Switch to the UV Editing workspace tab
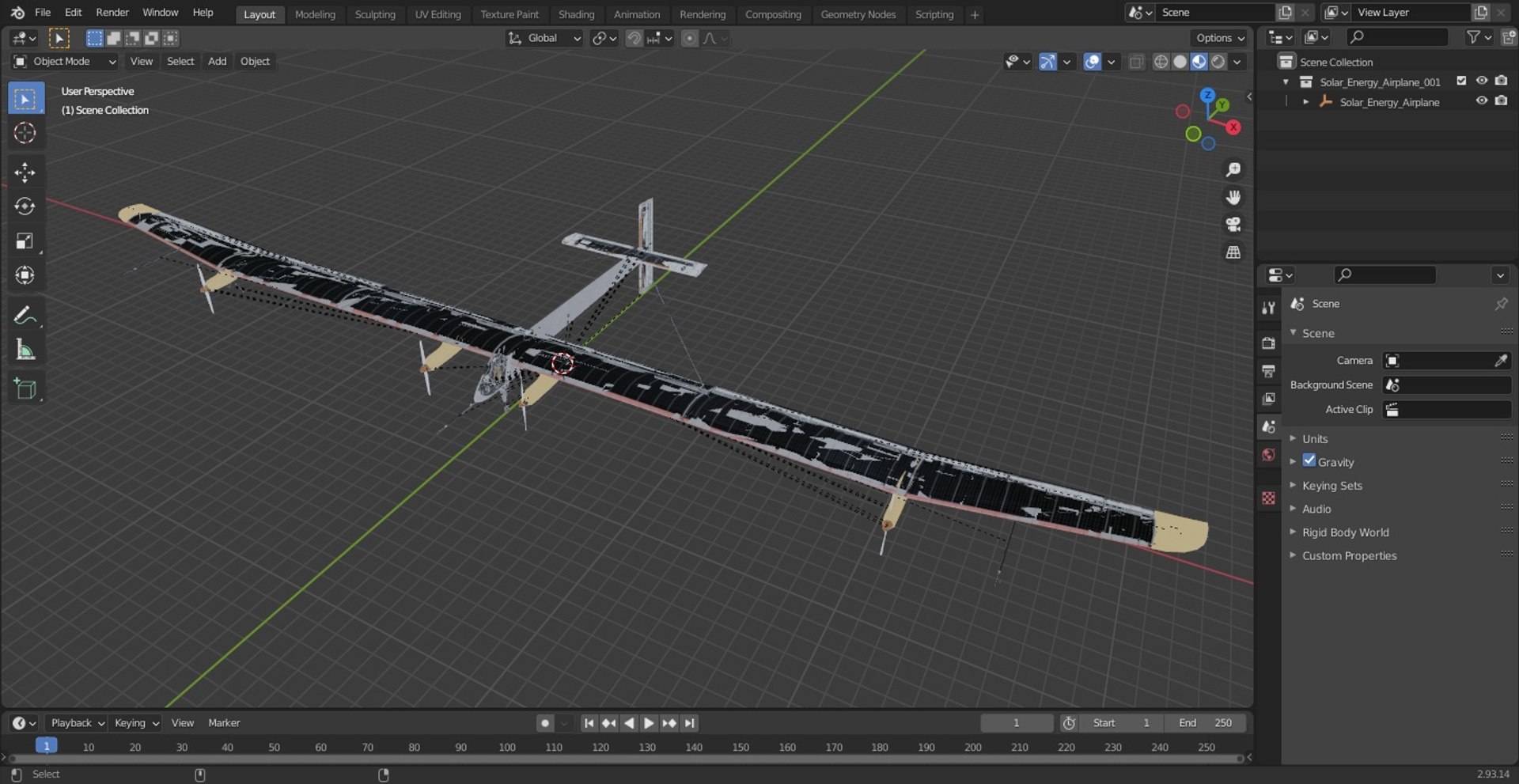The width and height of the screenshot is (1519, 784). (x=438, y=14)
